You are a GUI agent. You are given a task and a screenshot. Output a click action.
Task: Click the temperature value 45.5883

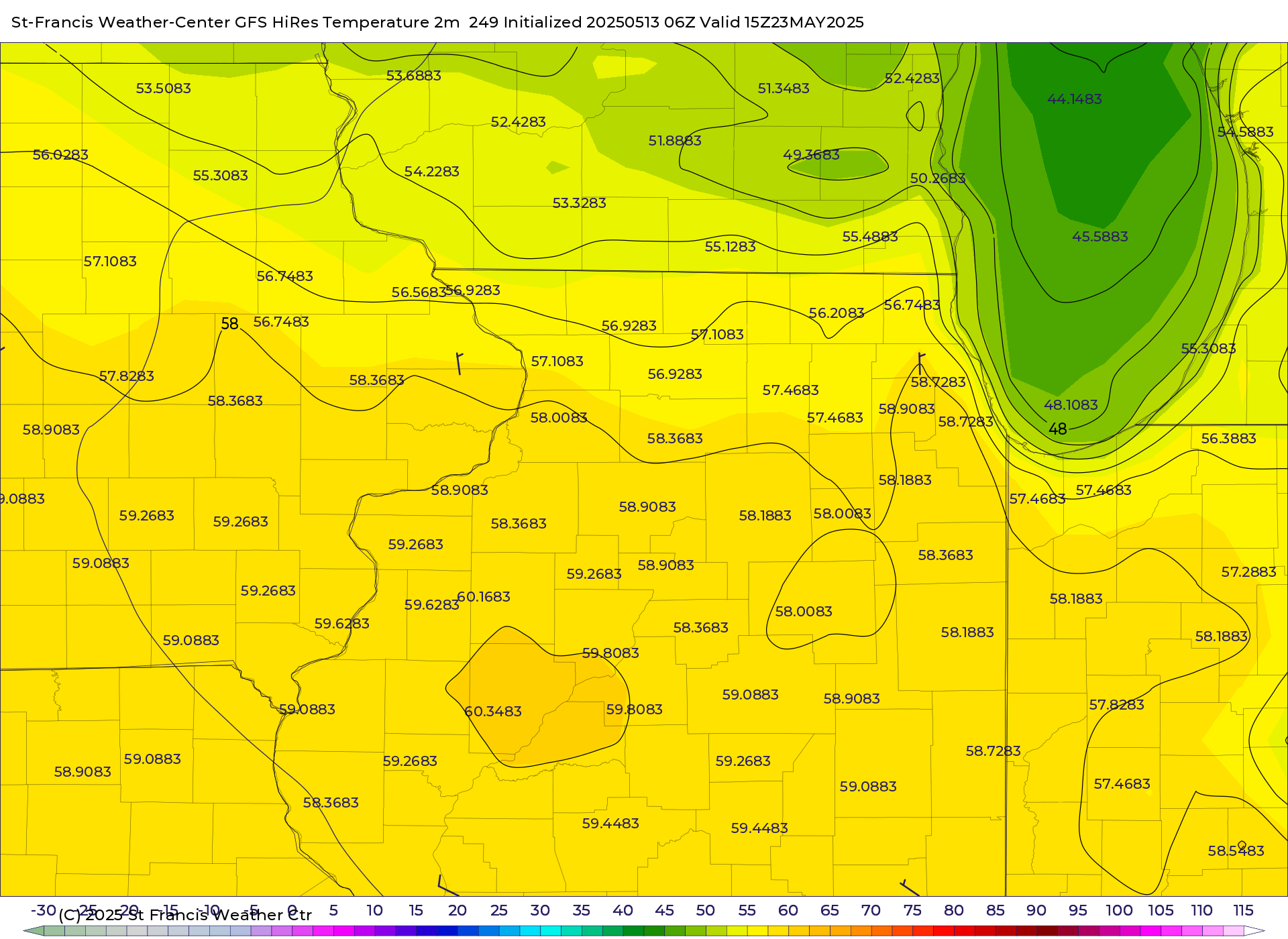1099,237
